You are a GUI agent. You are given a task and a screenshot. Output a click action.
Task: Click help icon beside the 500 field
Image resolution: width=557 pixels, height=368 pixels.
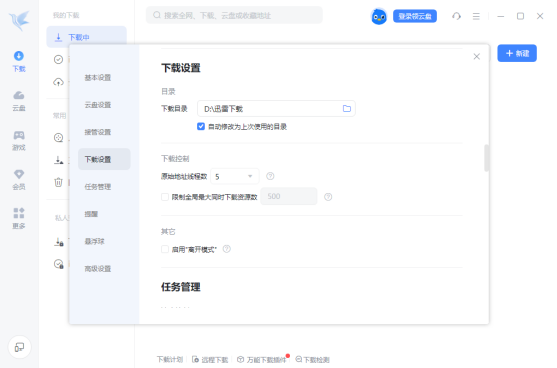(x=328, y=197)
